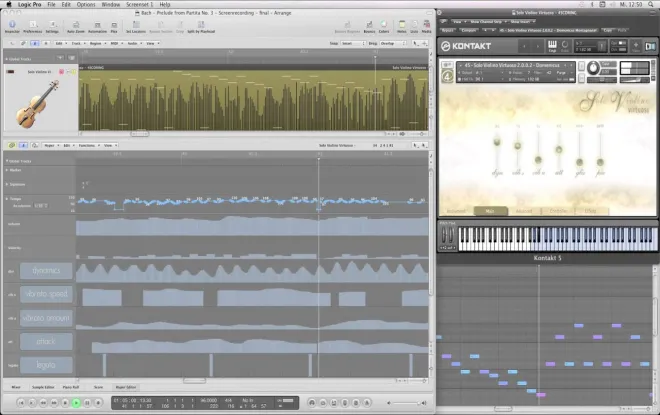The height and width of the screenshot is (415, 660).
Task: Pause playback in the transport bar
Action: [x=87, y=403]
